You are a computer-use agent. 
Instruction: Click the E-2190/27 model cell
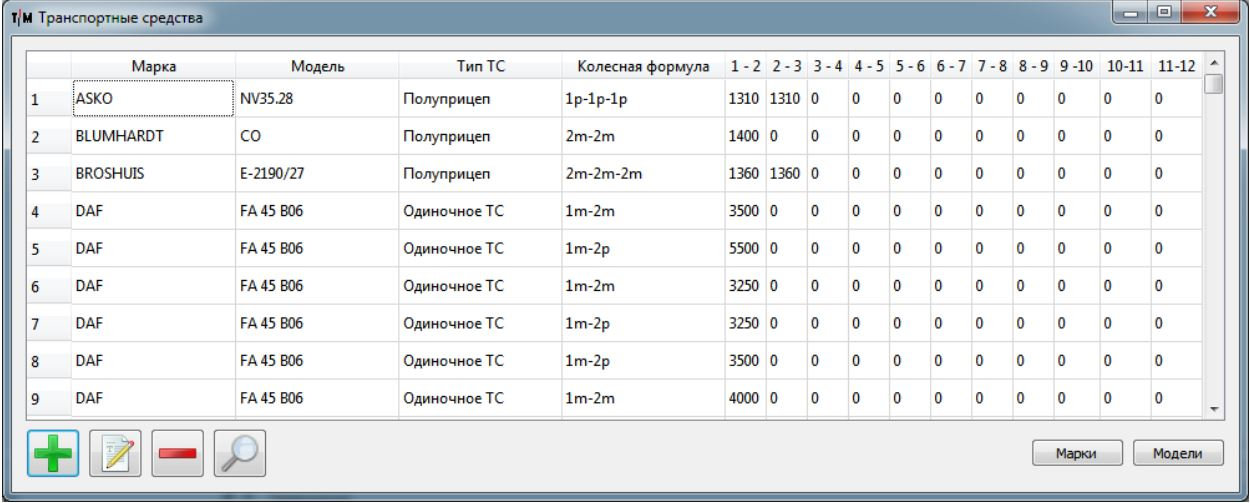[x=317, y=173]
